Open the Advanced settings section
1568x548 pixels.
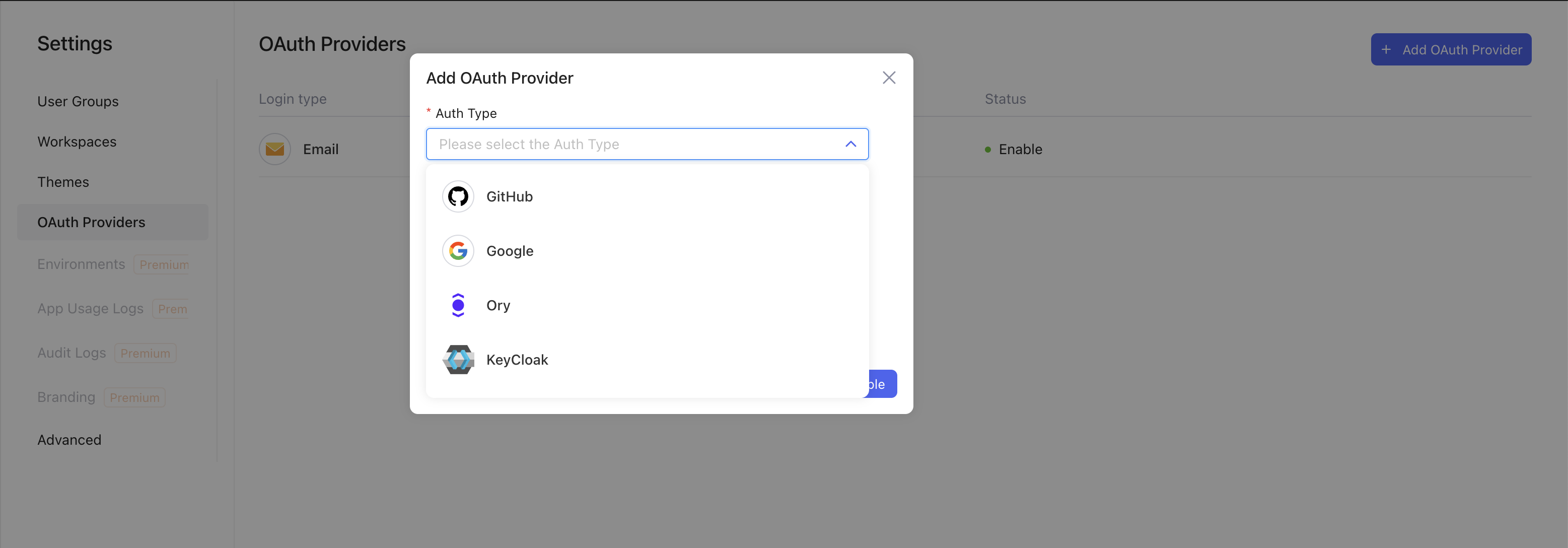click(x=69, y=440)
